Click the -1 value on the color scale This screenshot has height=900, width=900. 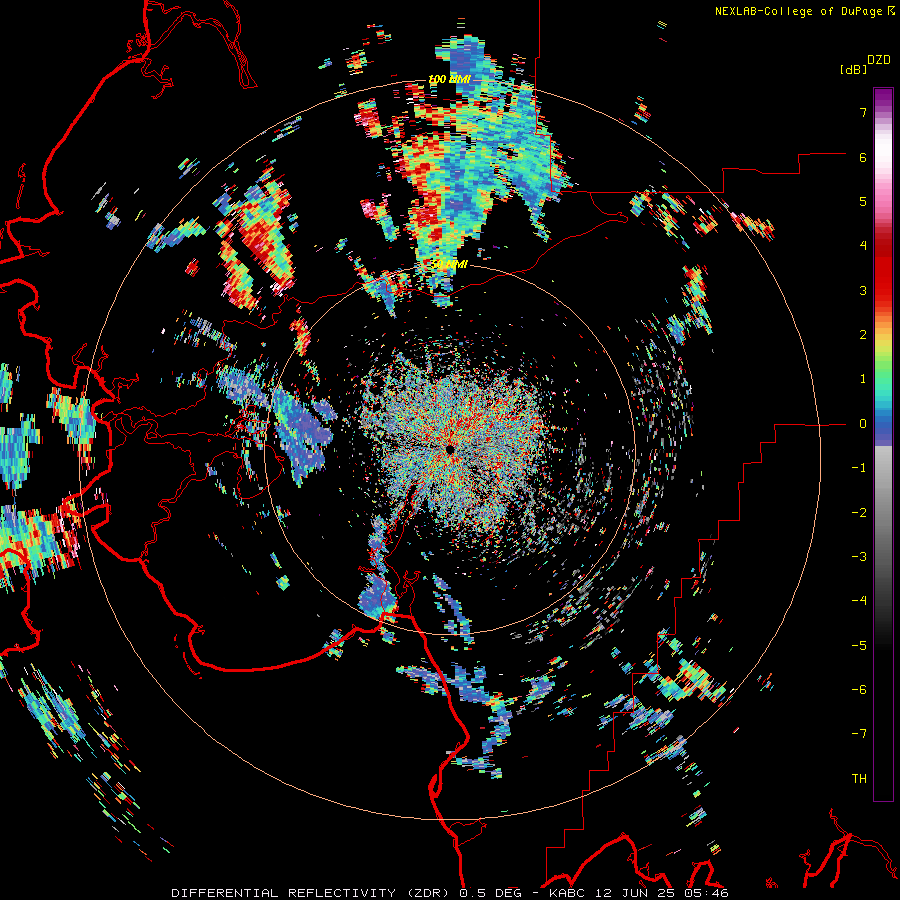pyautogui.click(x=859, y=468)
